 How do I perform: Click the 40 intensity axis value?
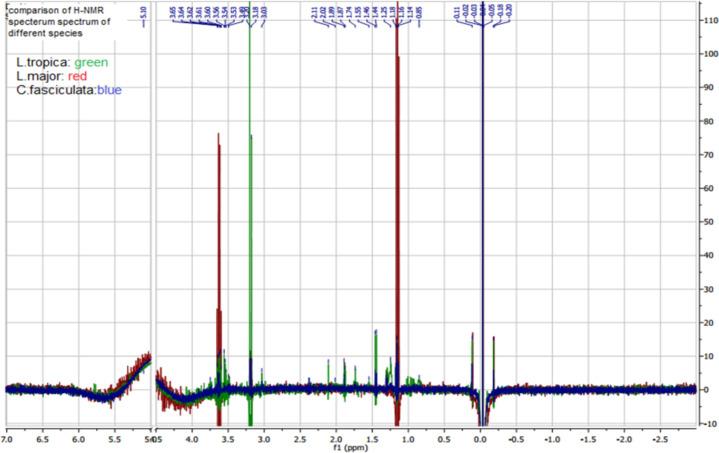(x=709, y=255)
